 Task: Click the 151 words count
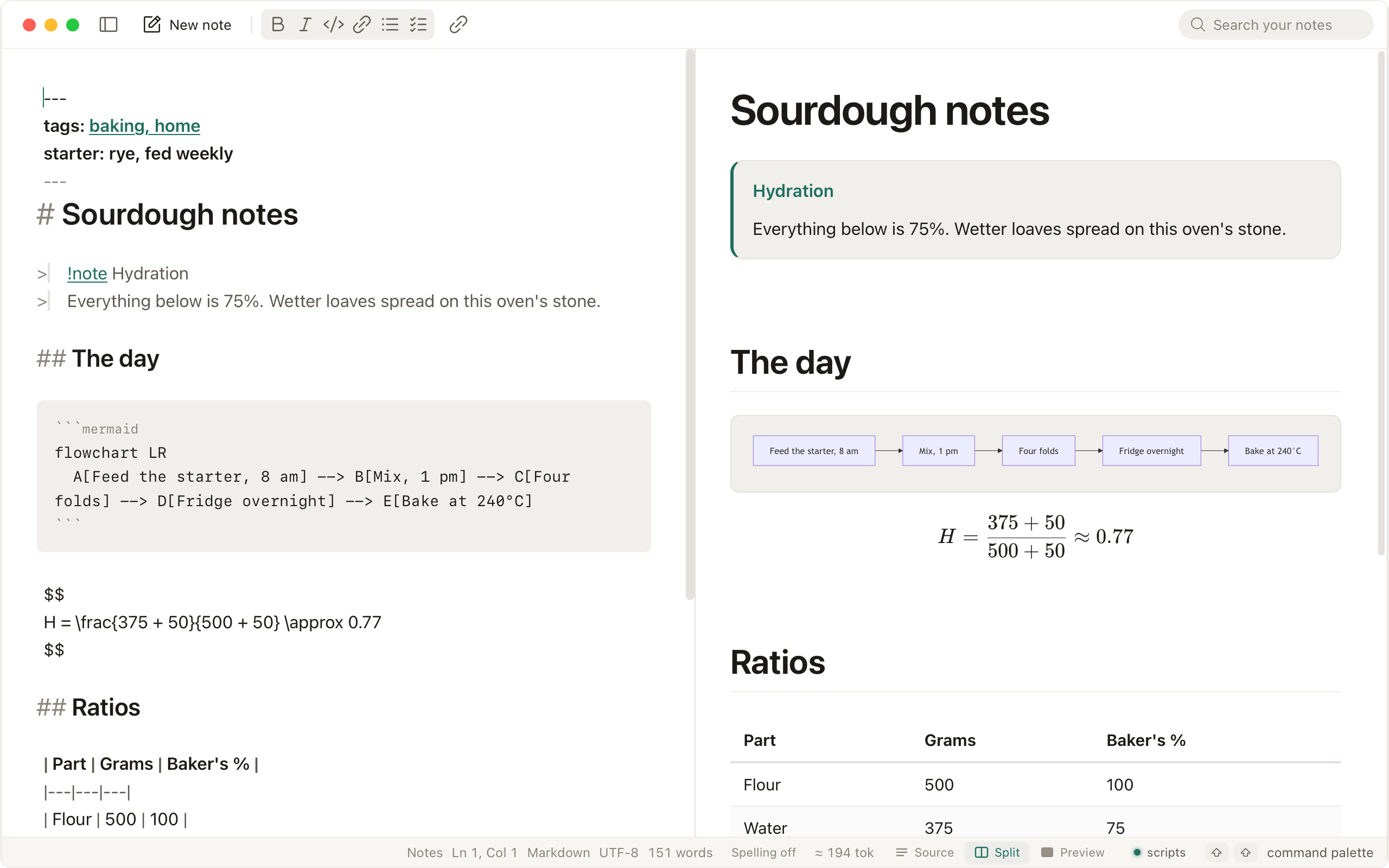[x=680, y=852]
